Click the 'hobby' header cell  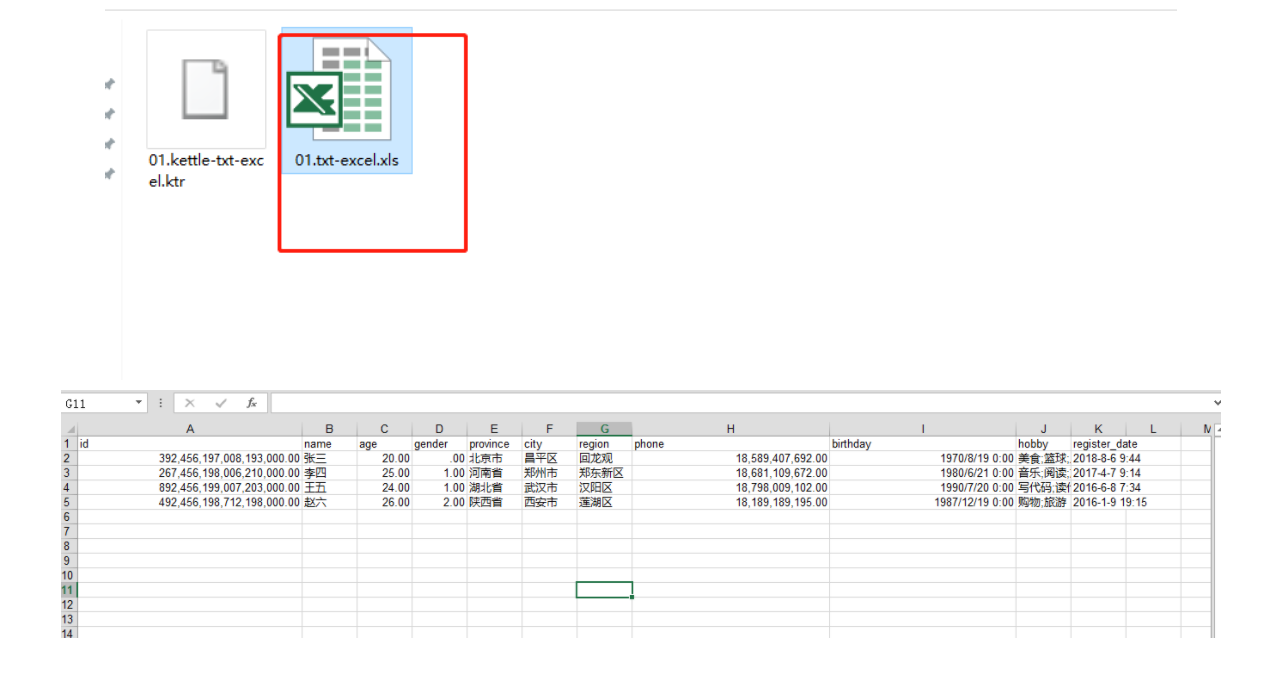pos(1043,444)
